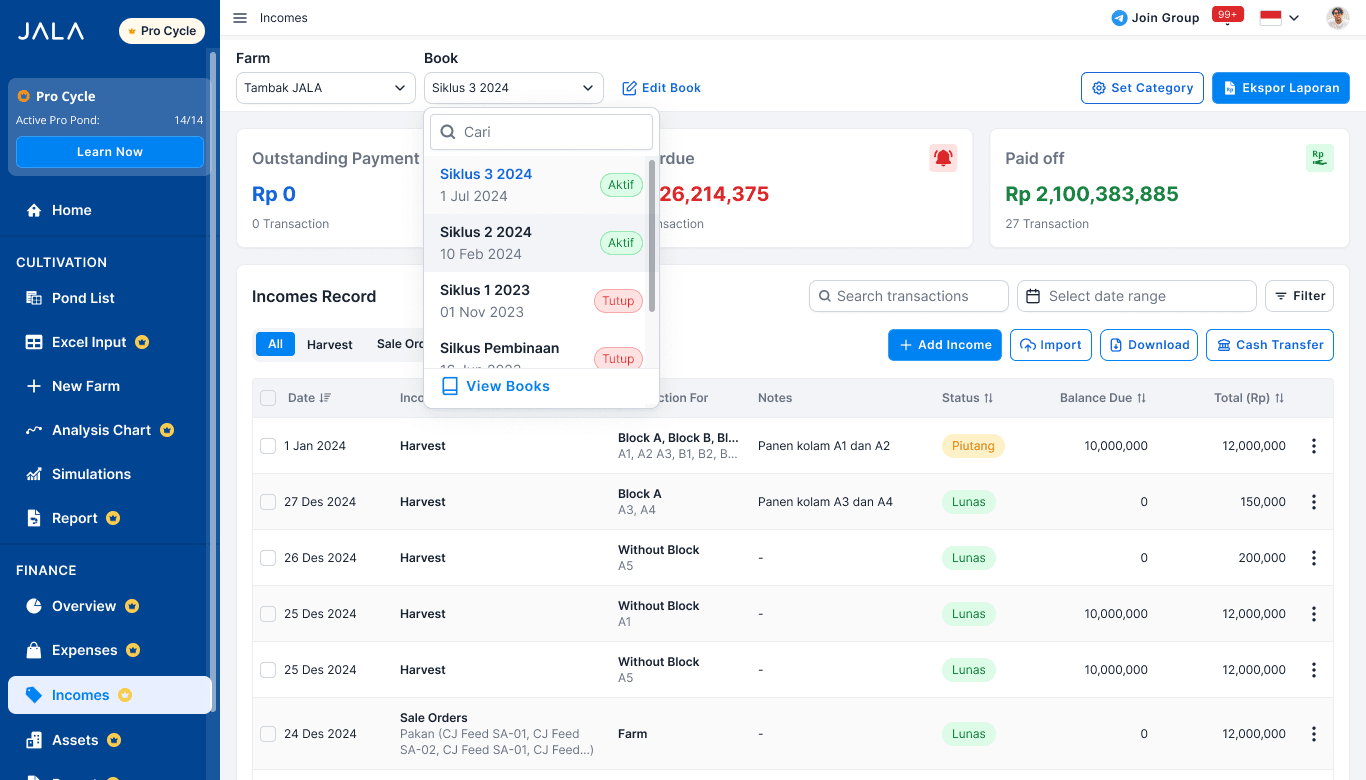Screen dimensions: 1366x780
Task: Expand the language dropdown chevron
Action: tap(1294, 18)
